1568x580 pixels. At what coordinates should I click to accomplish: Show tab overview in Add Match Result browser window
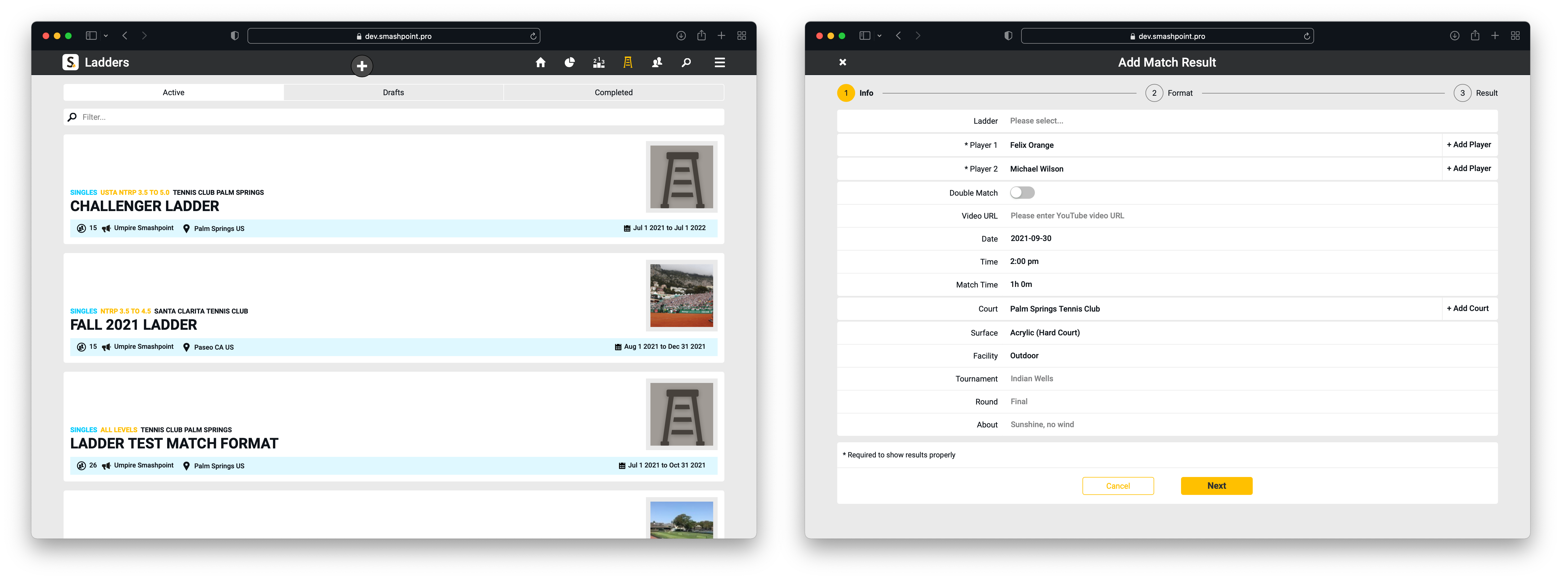(1516, 36)
